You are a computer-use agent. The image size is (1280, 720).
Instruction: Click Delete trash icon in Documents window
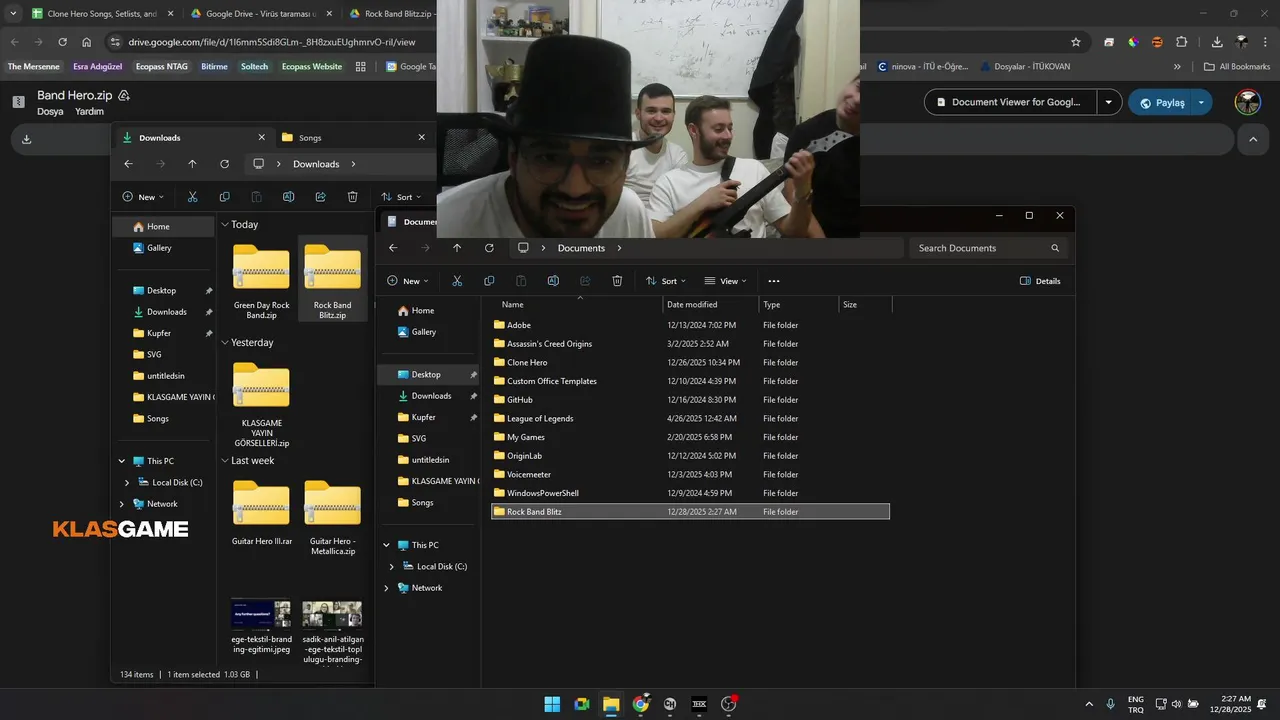617,281
